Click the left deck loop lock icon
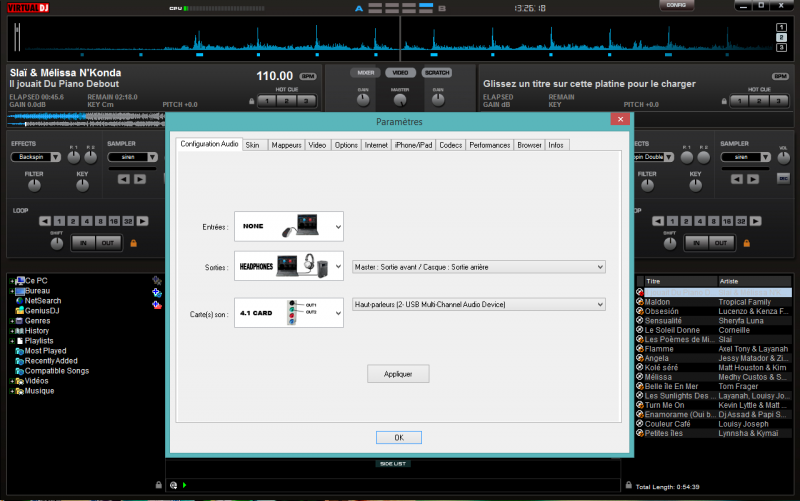Screen dimensions: 800x501 (x=132, y=242)
